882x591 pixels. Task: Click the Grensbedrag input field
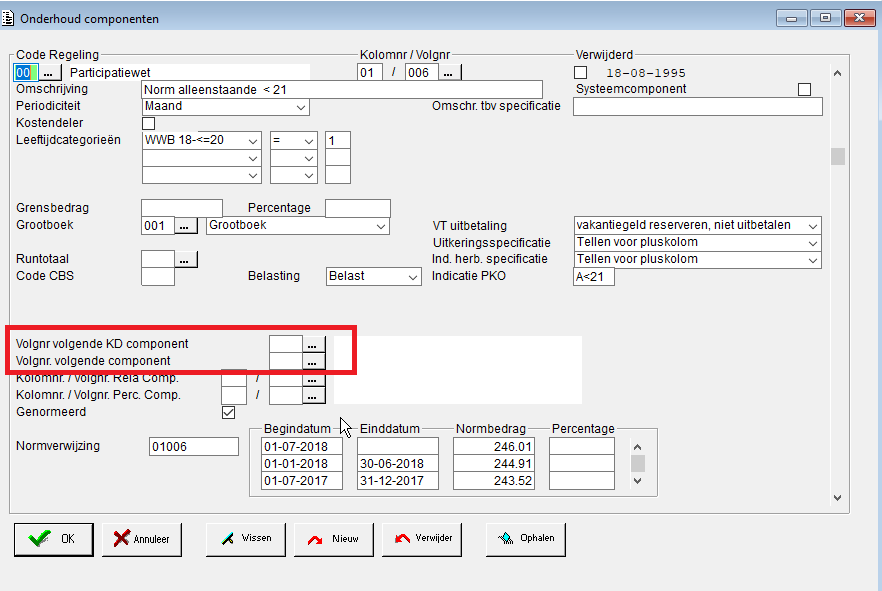click(182, 208)
